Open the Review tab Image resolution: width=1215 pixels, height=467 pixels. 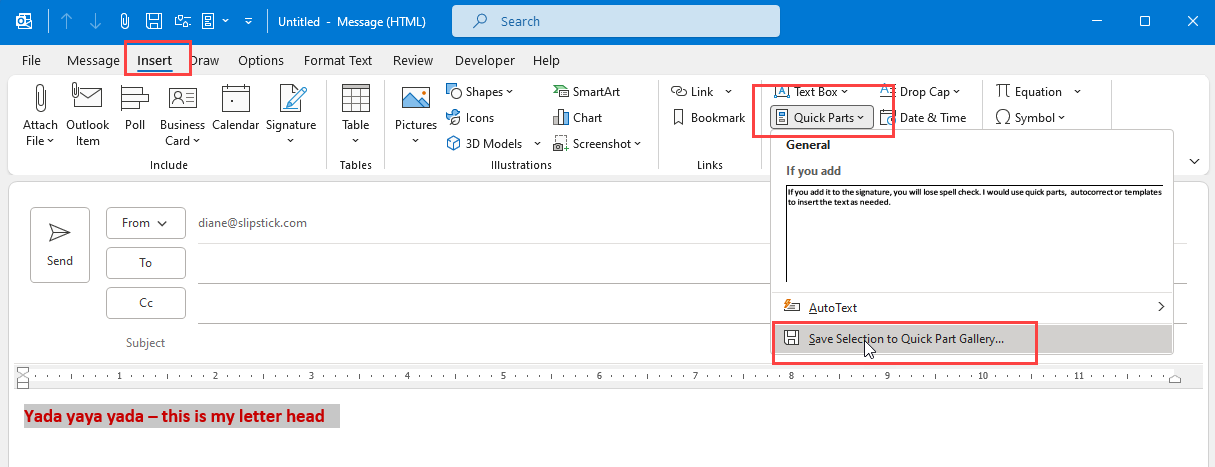[413, 60]
